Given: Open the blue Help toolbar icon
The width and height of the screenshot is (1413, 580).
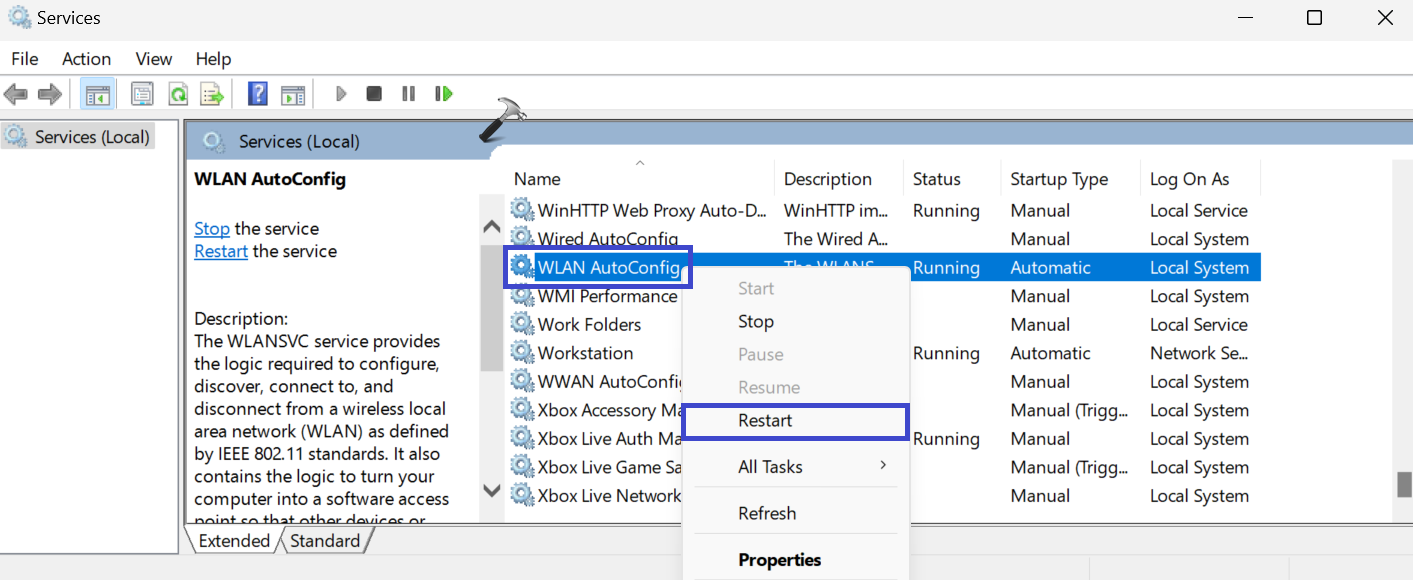Looking at the screenshot, I should point(258,94).
